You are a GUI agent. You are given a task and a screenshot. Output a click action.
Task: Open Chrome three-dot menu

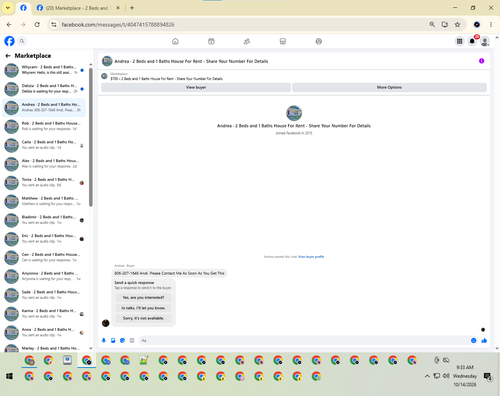coord(491,25)
